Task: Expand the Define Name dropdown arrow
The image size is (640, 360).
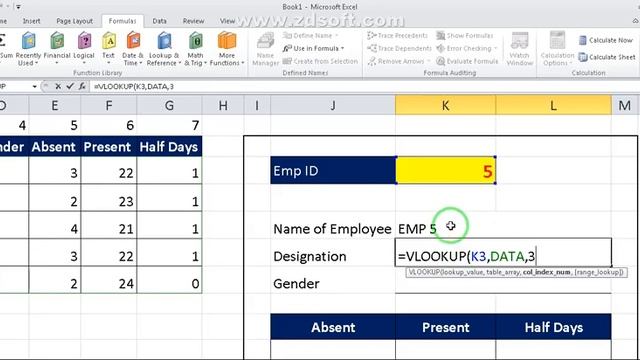Action: point(336,36)
